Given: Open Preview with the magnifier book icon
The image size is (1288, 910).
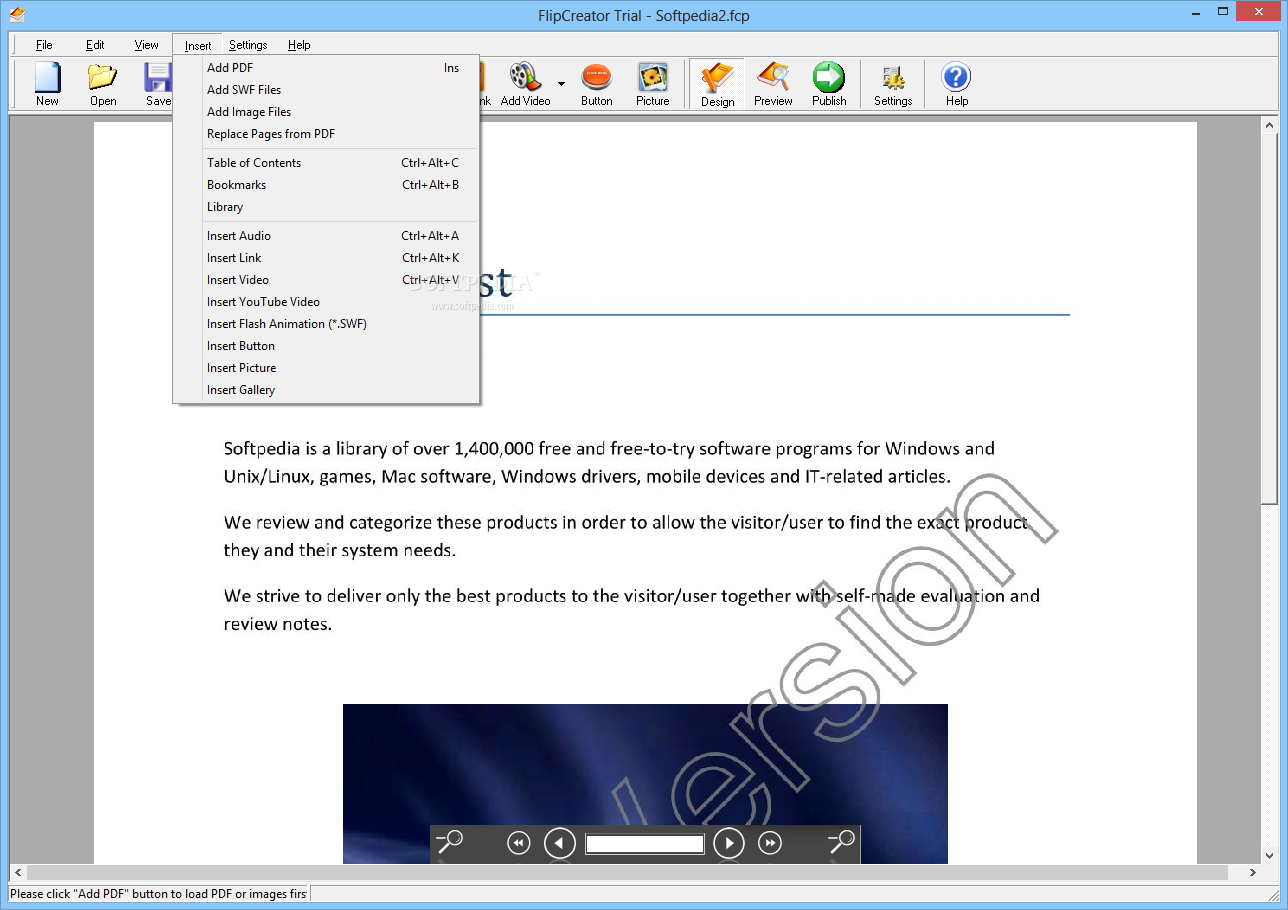Looking at the screenshot, I should [x=773, y=84].
